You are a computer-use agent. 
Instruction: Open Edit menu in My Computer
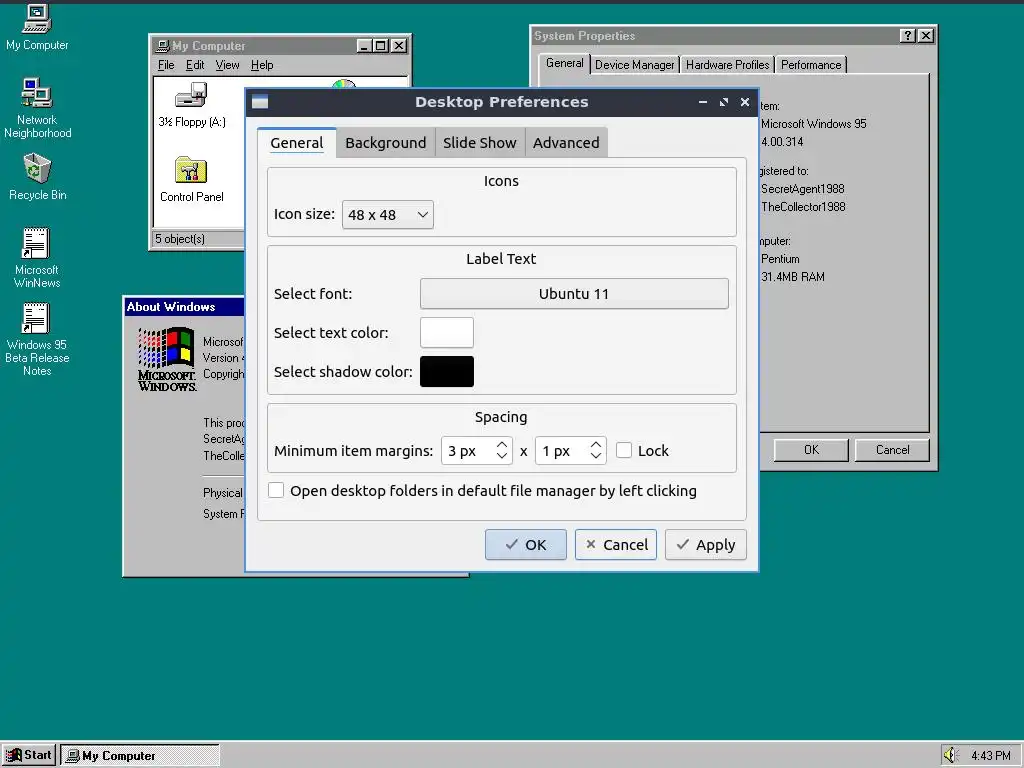[195, 65]
